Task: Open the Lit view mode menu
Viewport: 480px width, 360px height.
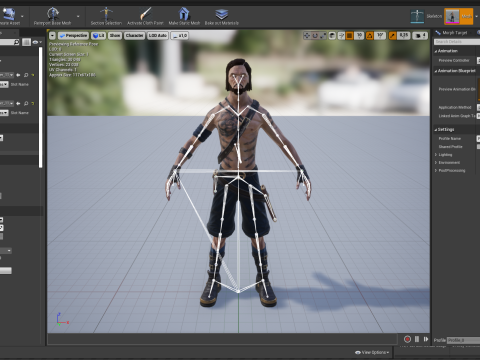Action: 98,35
